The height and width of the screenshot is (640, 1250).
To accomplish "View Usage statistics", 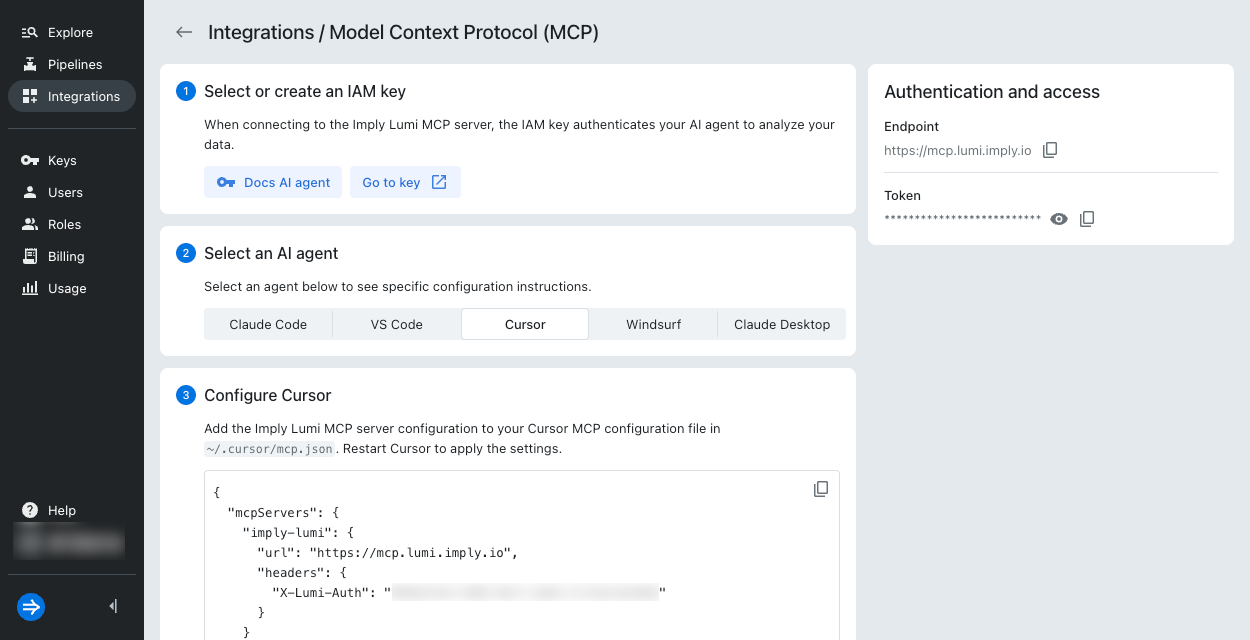I will coord(67,288).
